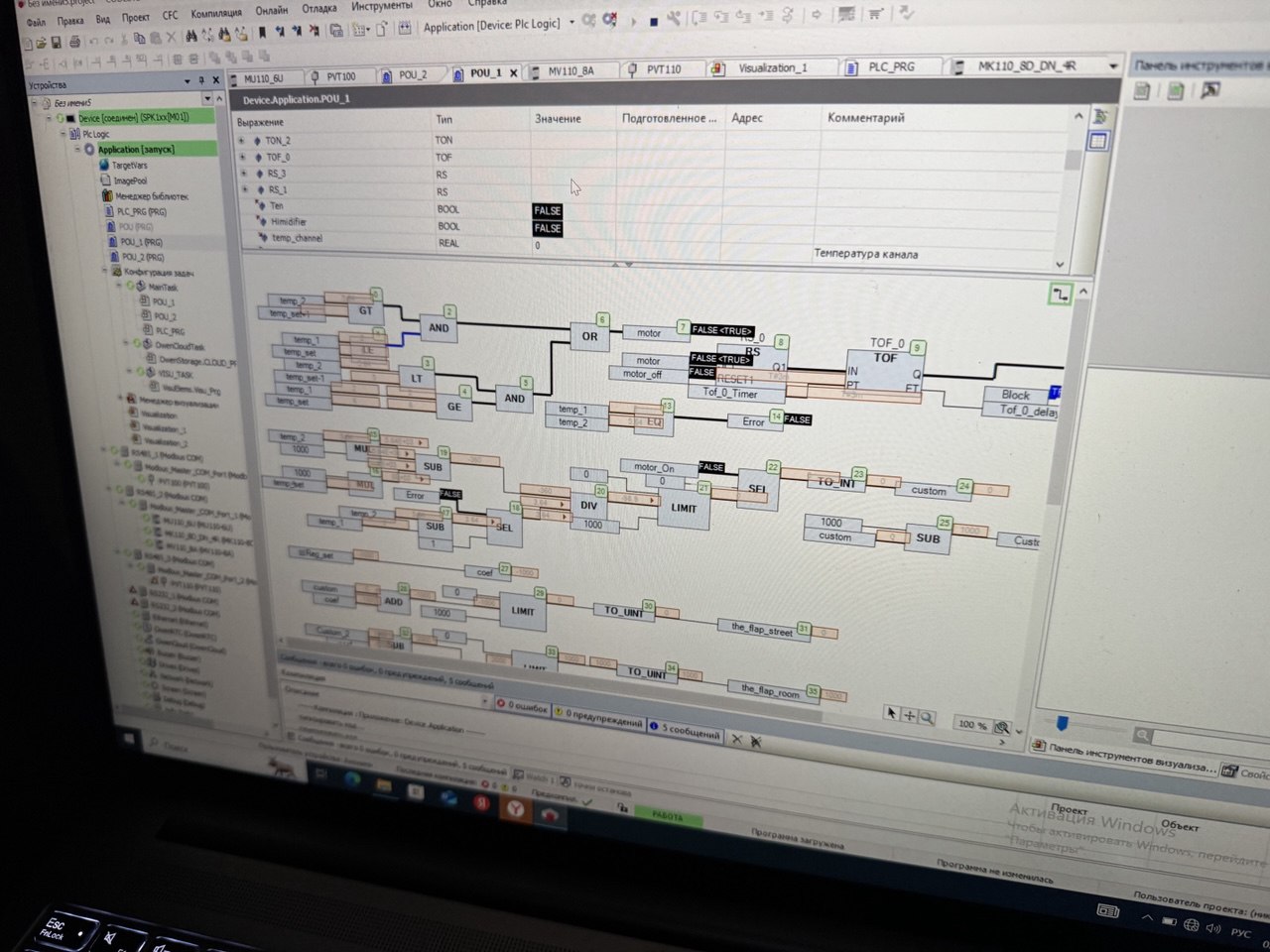Toggle the 0 предупреждений warnings filter
The image size is (1270, 952).
click(x=598, y=717)
